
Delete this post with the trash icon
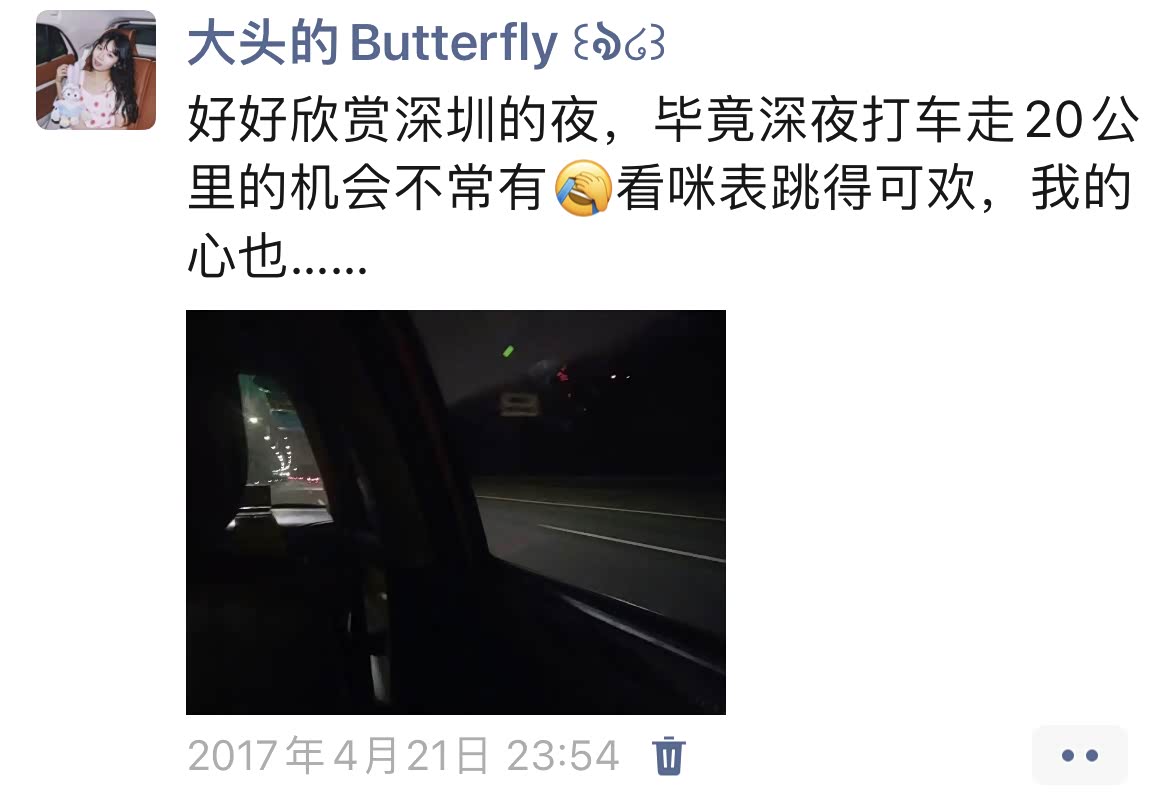tap(669, 755)
